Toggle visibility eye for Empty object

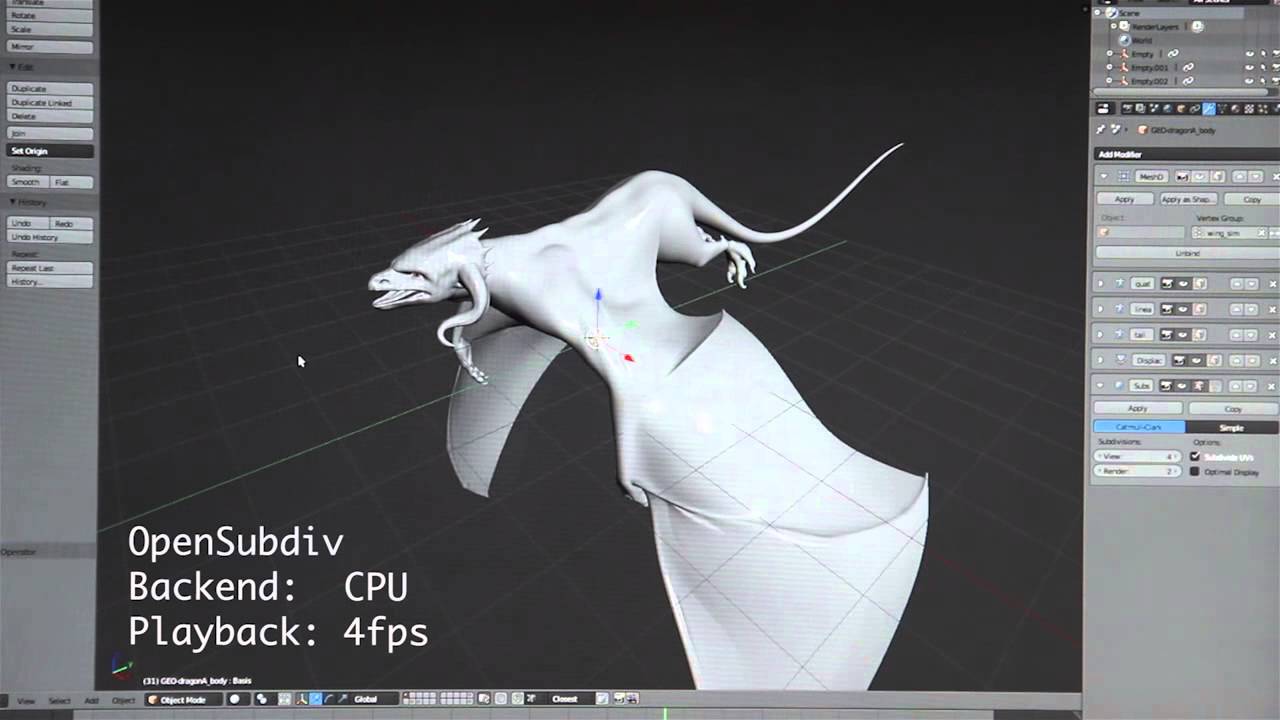click(1249, 54)
